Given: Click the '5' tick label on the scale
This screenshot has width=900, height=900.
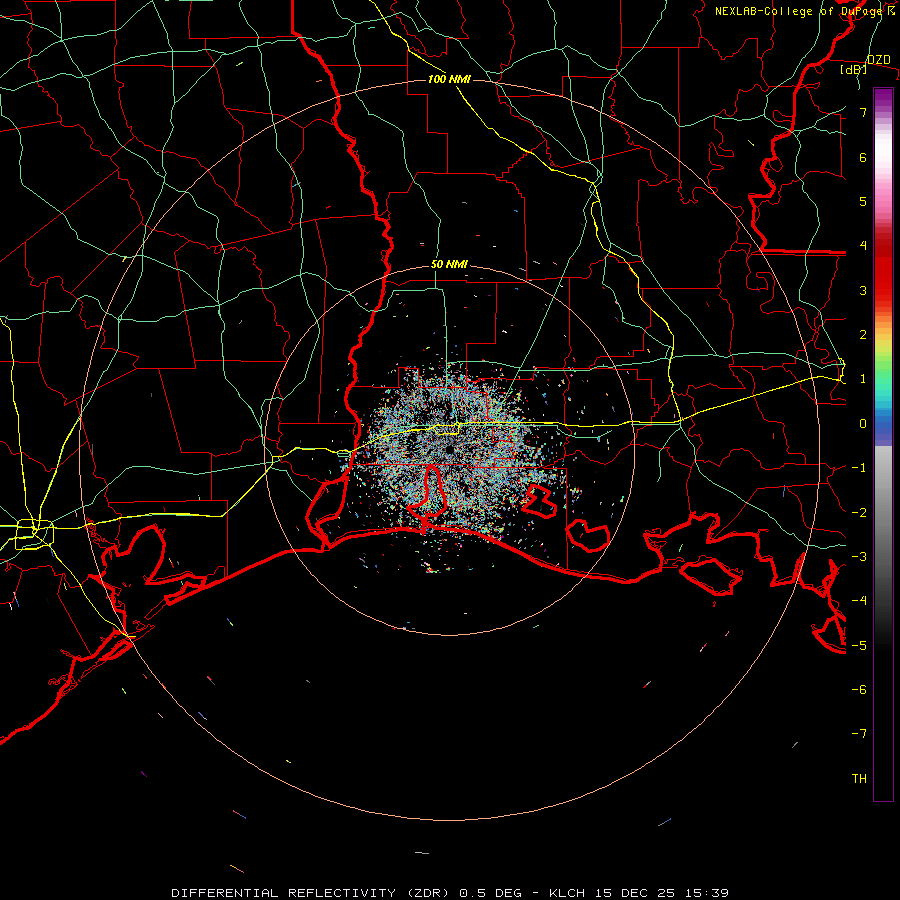Looking at the screenshot, I should point(863,201).
